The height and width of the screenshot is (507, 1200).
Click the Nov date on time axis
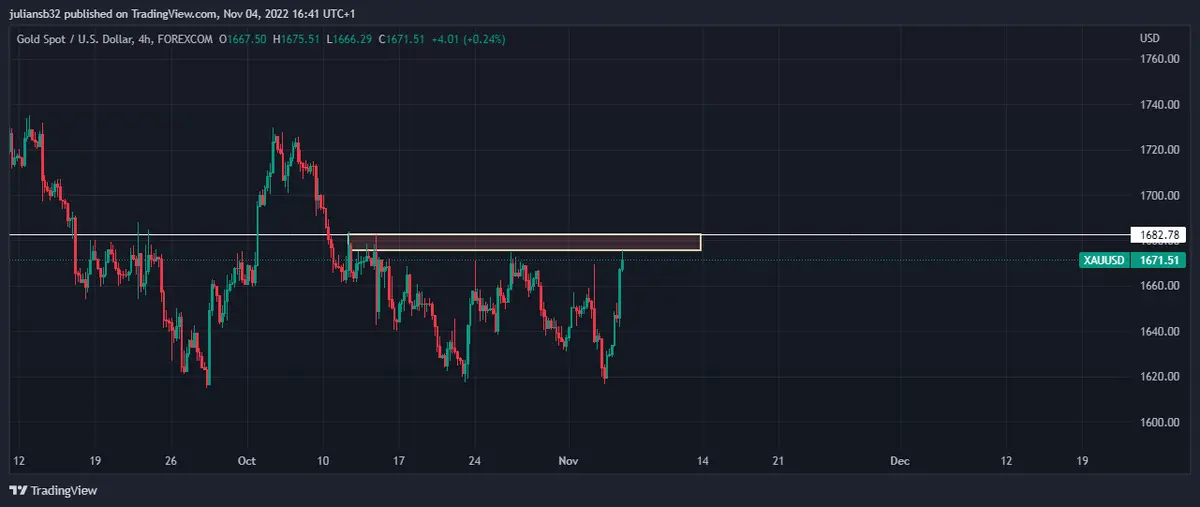pyautogui.click(x=568, y=461)
